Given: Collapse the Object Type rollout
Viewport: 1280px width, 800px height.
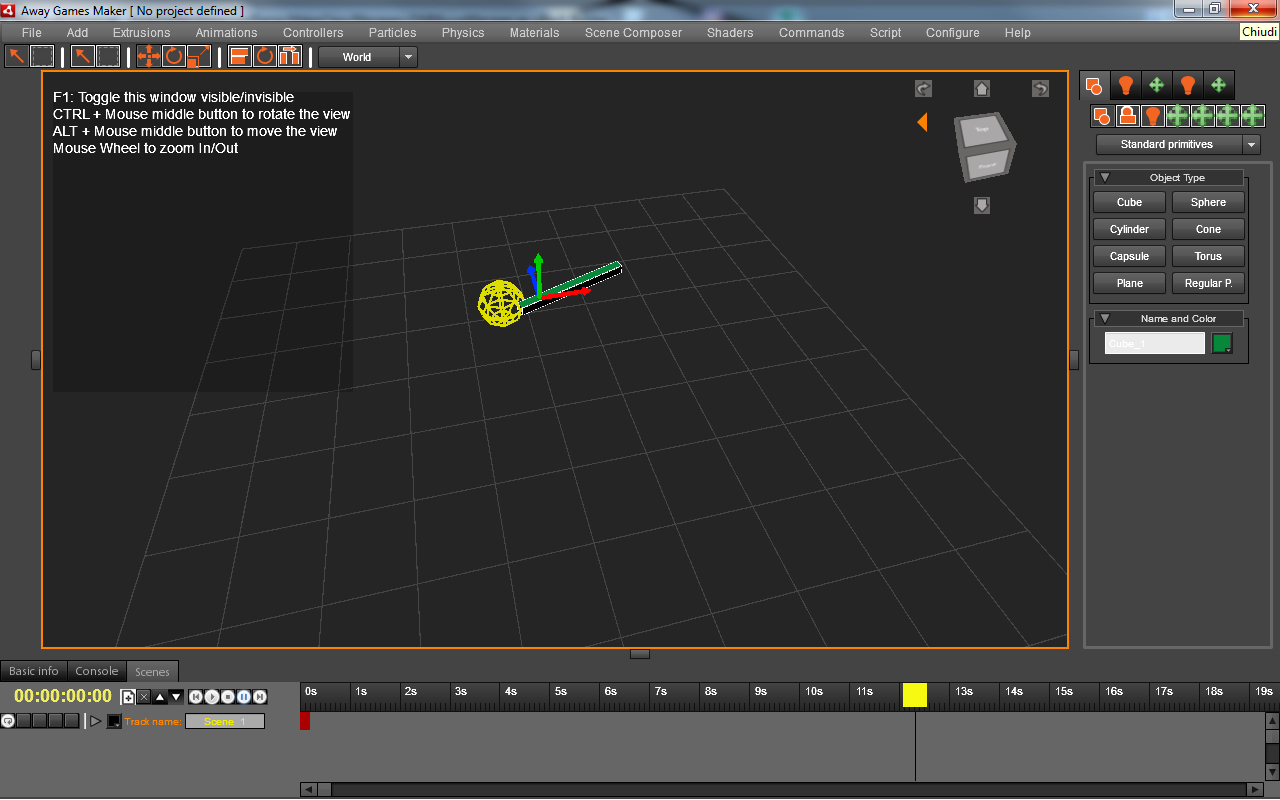Looking at the screenshot, I should tap(1104, 178).
